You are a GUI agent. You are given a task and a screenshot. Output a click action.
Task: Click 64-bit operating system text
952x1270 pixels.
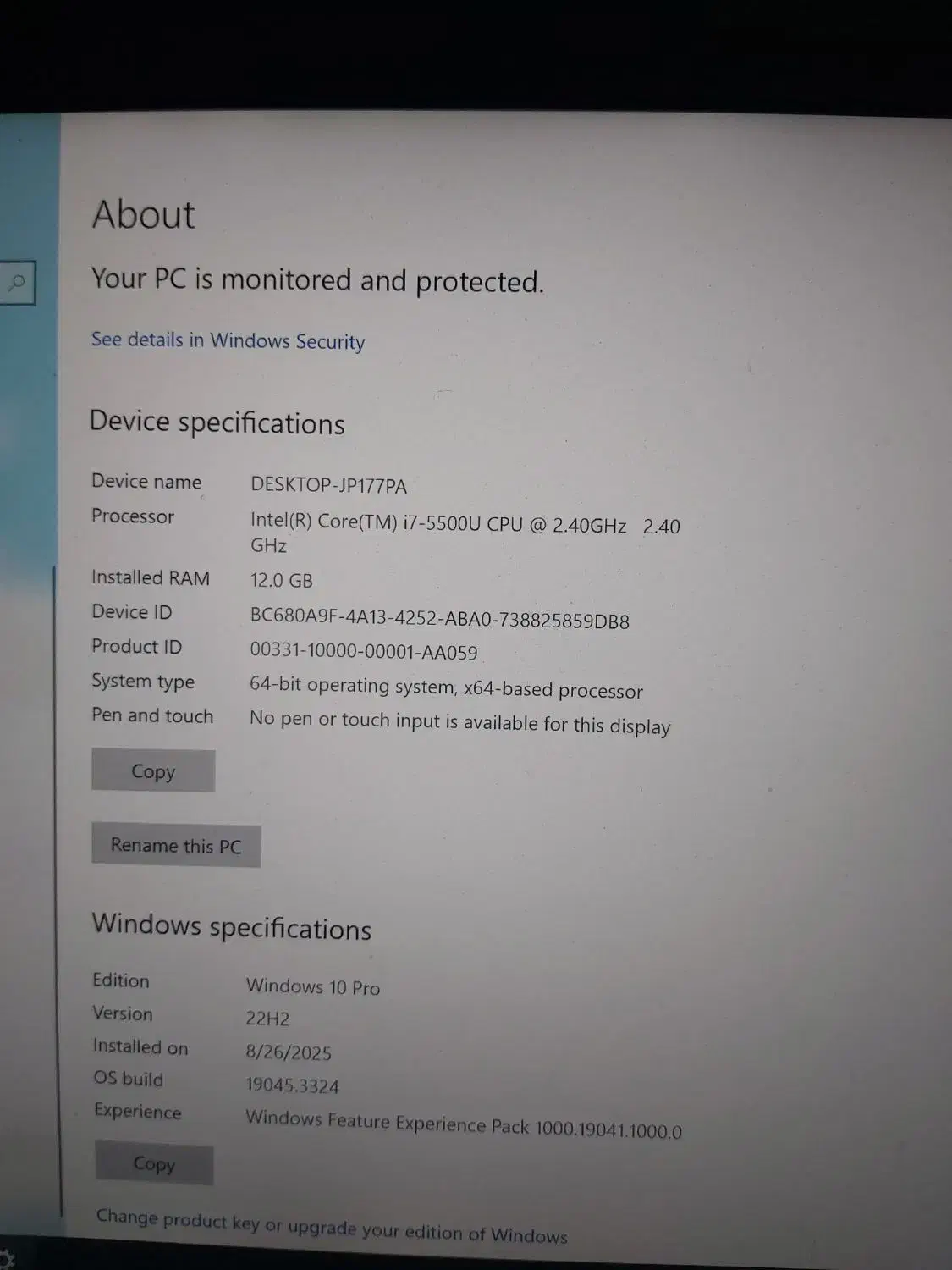[x=446, y=687]
